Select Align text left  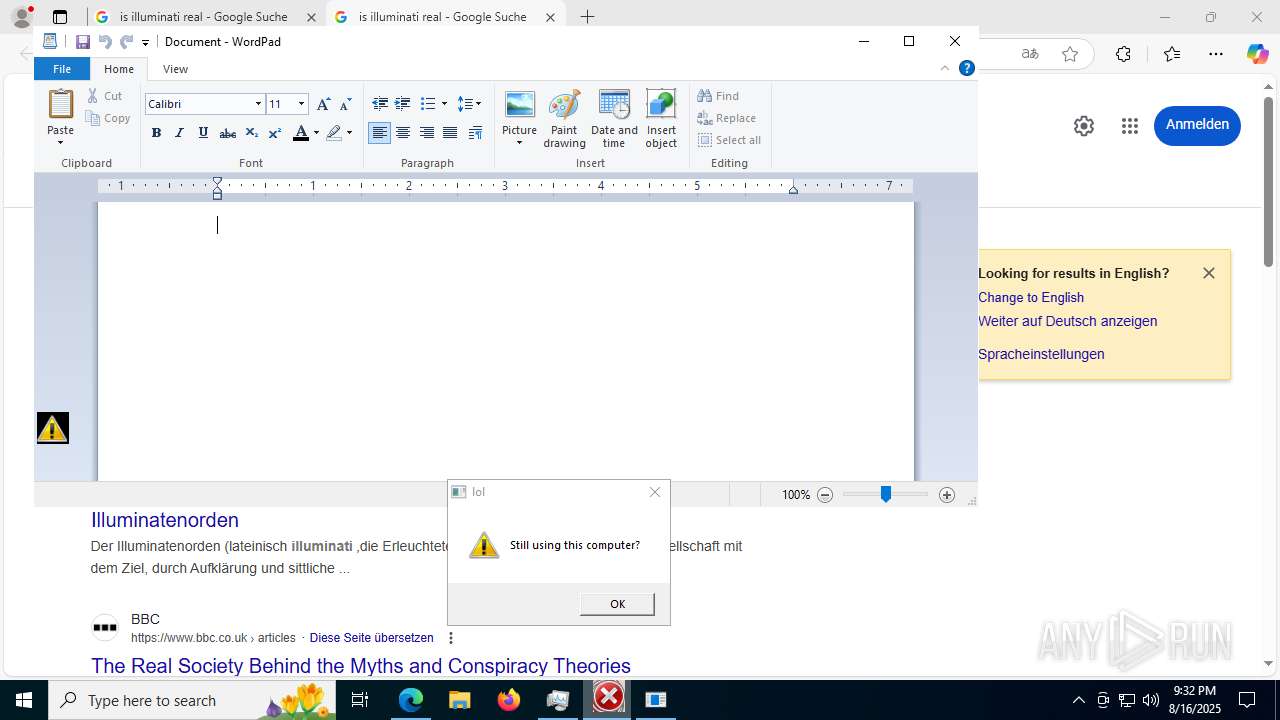pos(380,133)
